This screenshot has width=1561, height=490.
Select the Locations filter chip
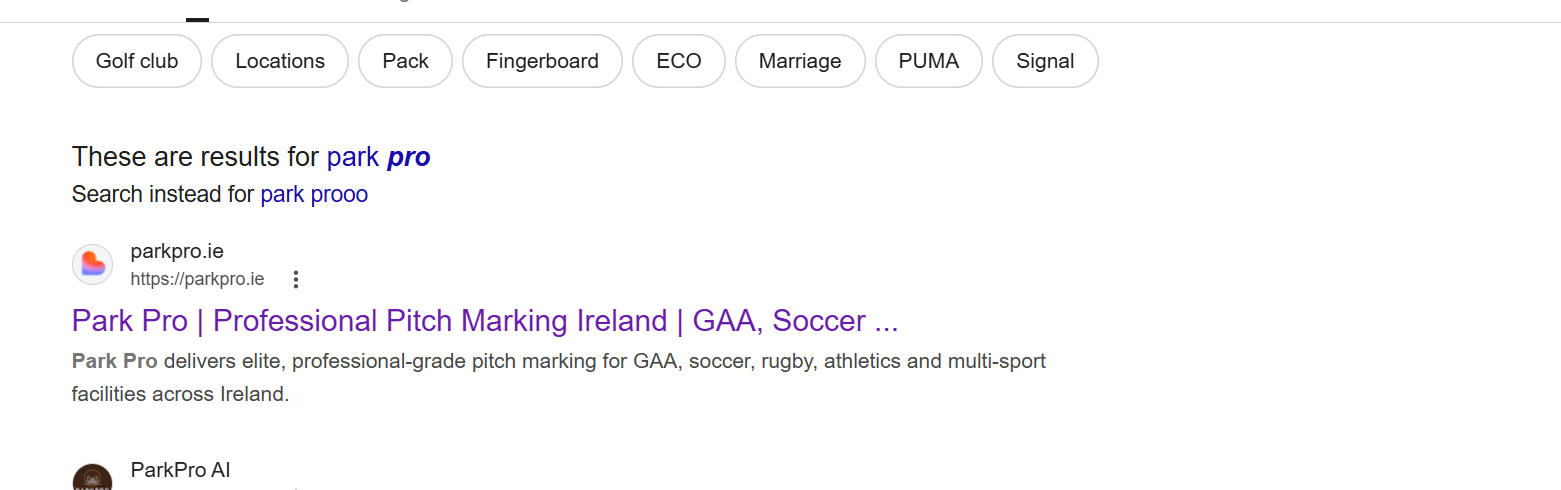point(280,61)
